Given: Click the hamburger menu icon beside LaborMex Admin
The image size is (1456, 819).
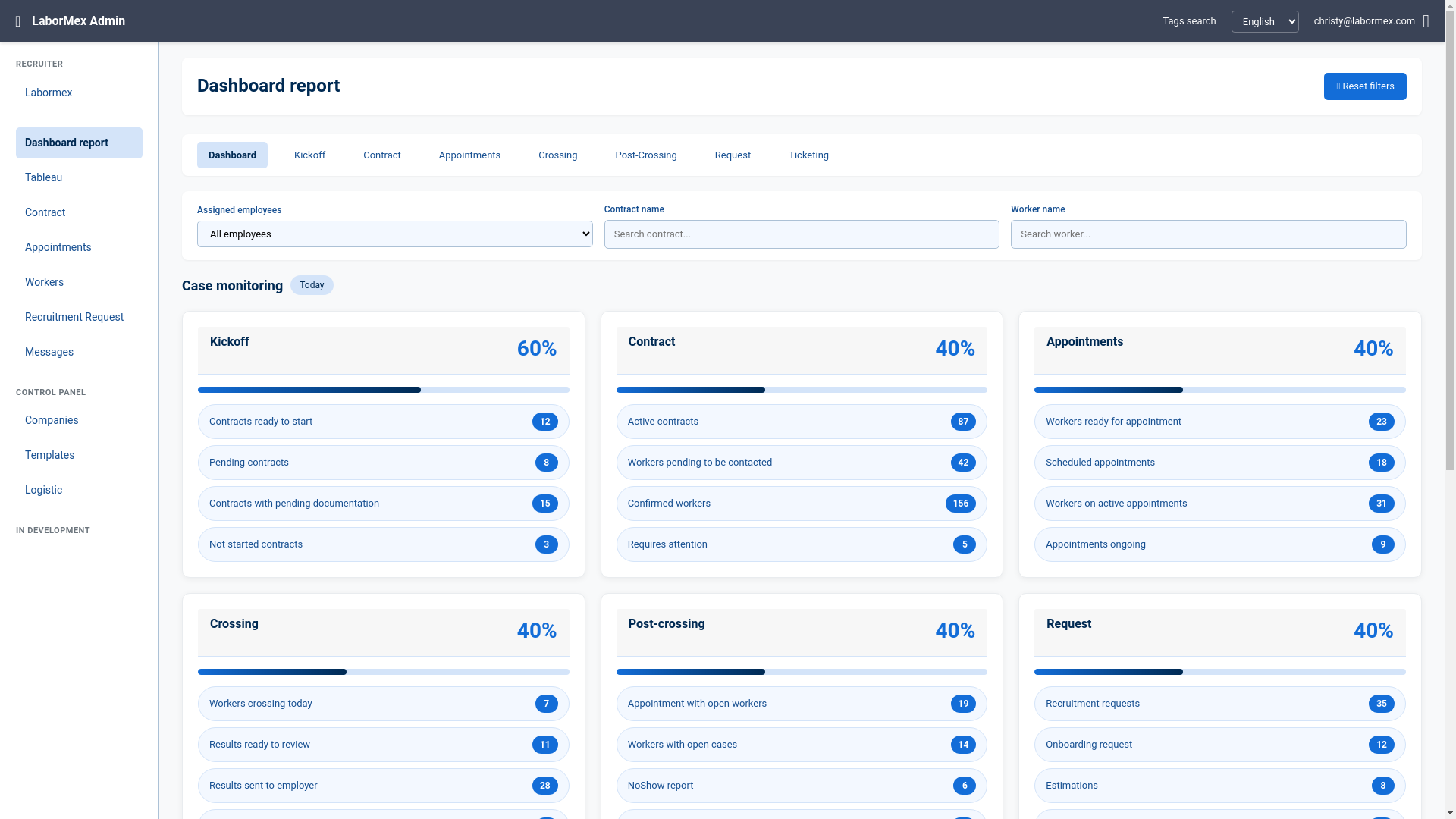Looking at the screenshot, I should point(18,21).
